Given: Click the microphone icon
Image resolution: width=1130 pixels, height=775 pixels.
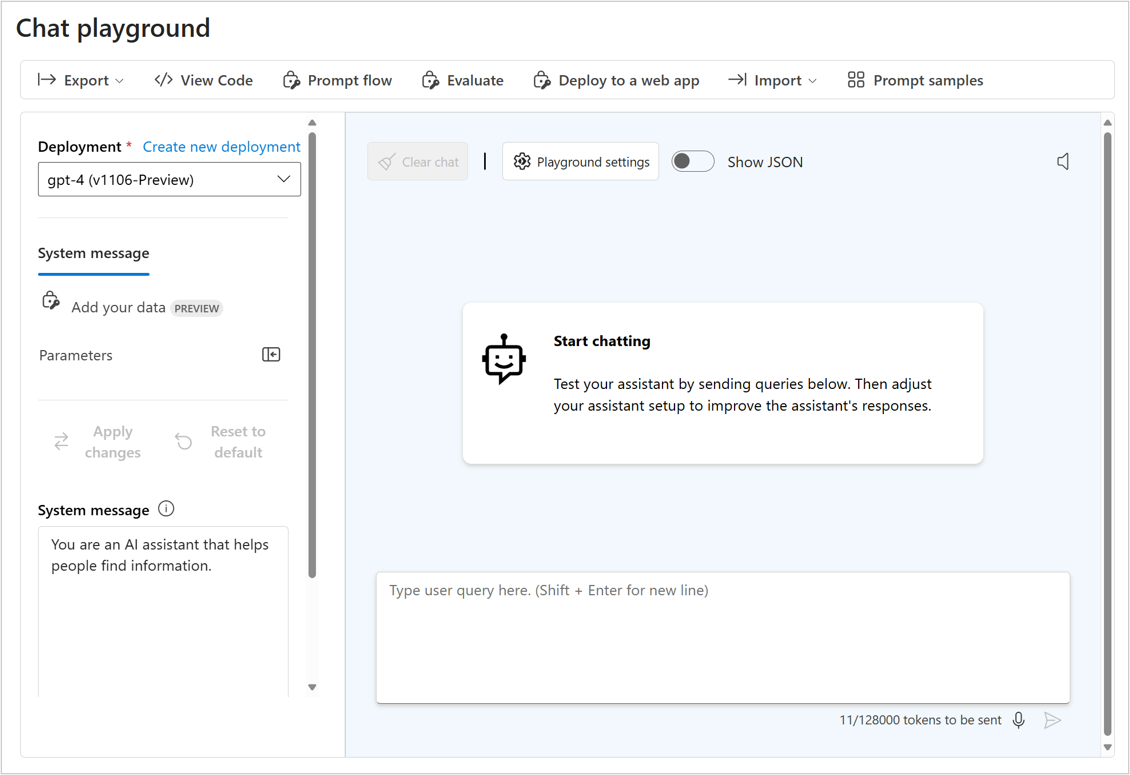Looking at the screenshot, I should [1018, 719].
